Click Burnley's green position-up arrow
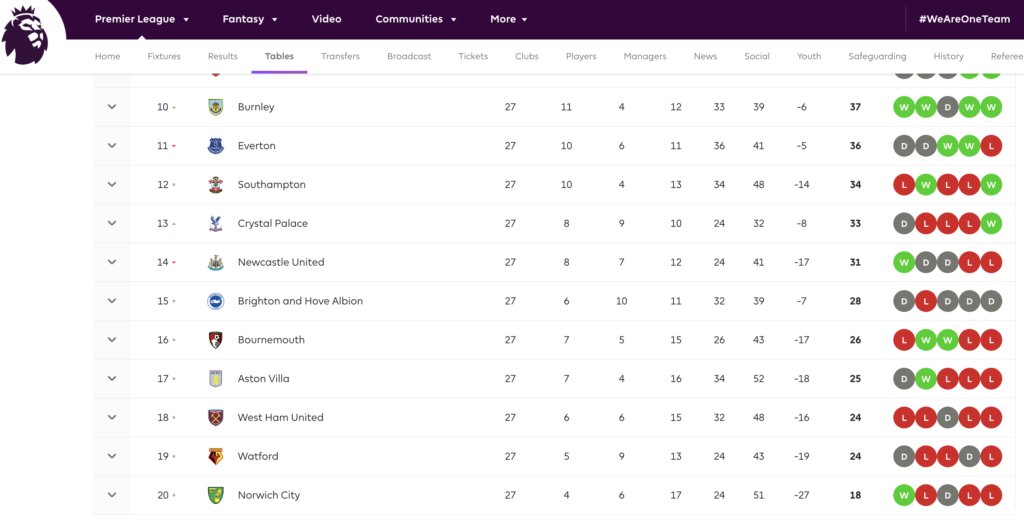The width and height of the screenshot is (1024, 520). [174, 107]
